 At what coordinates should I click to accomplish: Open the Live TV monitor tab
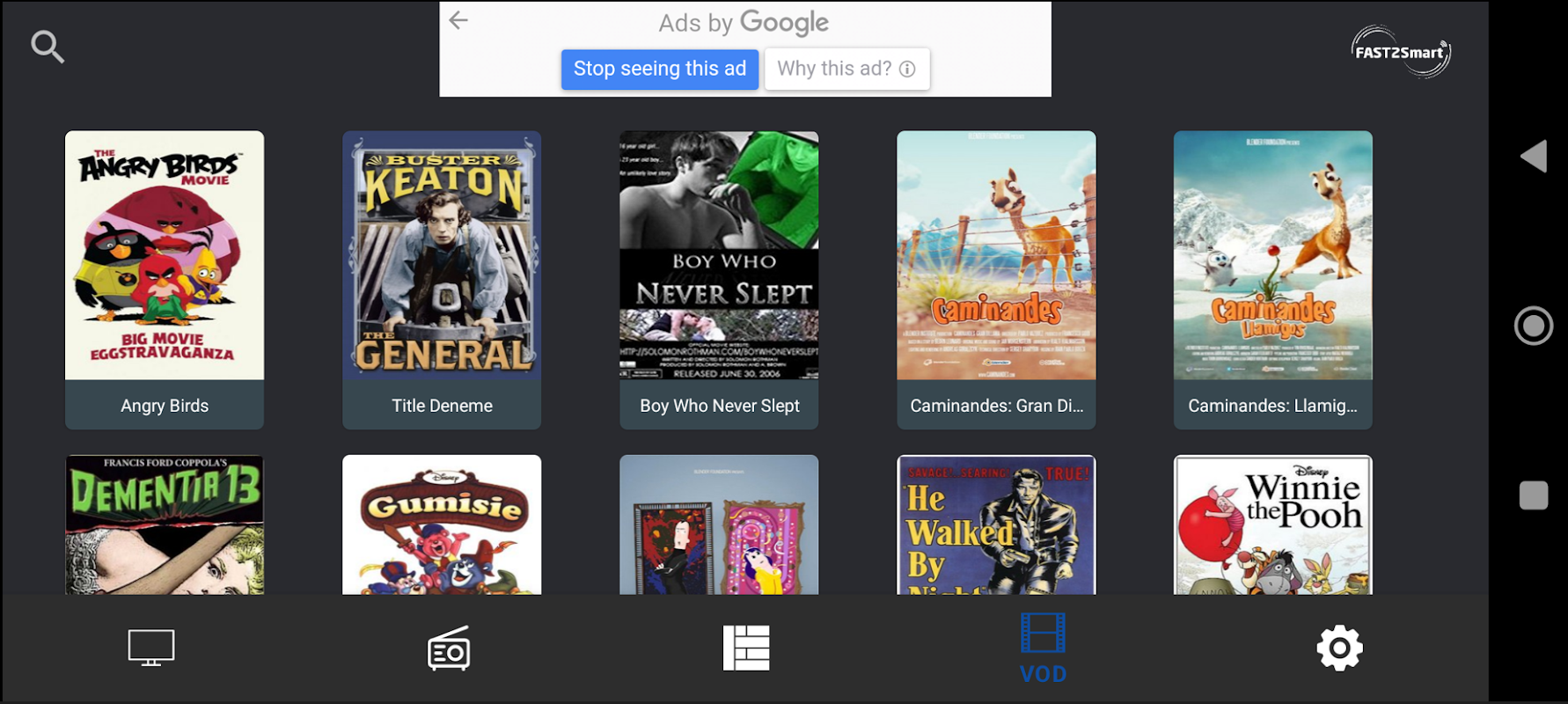pos(151,648)
